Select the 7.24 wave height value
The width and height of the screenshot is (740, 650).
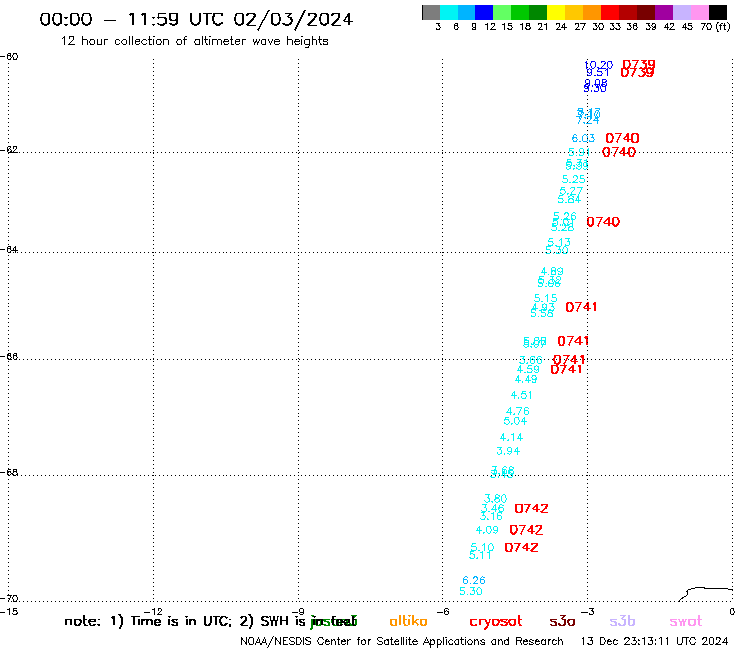click(588, 120)
